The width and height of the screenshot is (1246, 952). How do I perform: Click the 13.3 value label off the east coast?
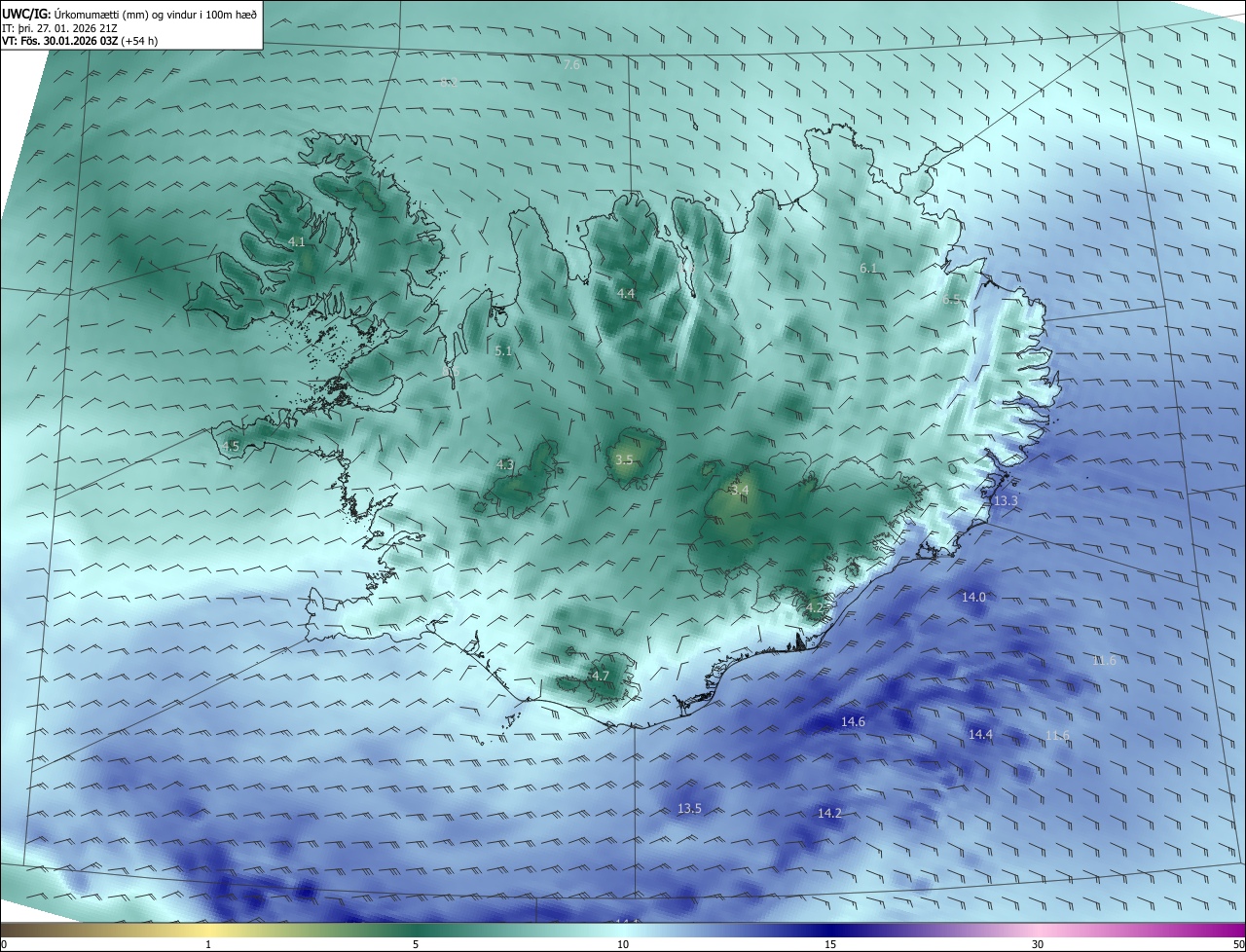[x=1006, y=500]
